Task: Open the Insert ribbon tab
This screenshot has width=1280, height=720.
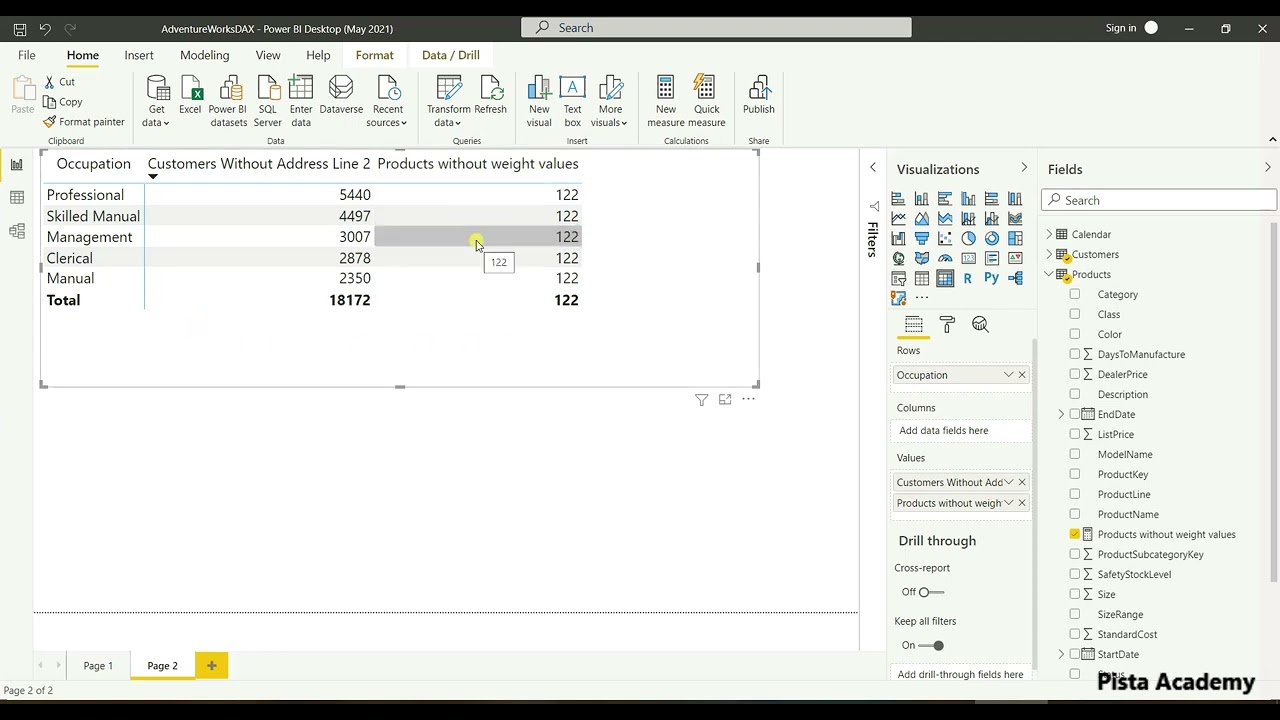Action: point(139,55)
